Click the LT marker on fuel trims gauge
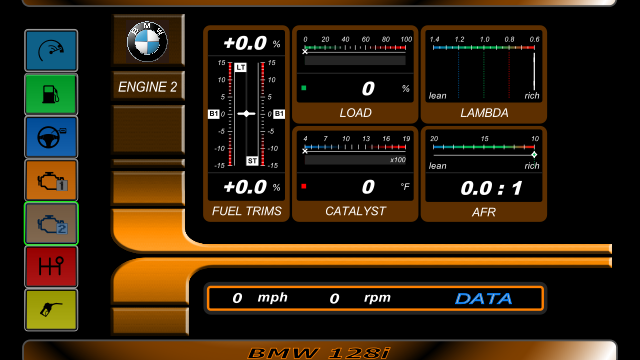Image resolution: width=640 pixels, height=360 pixels. point(240,67)
